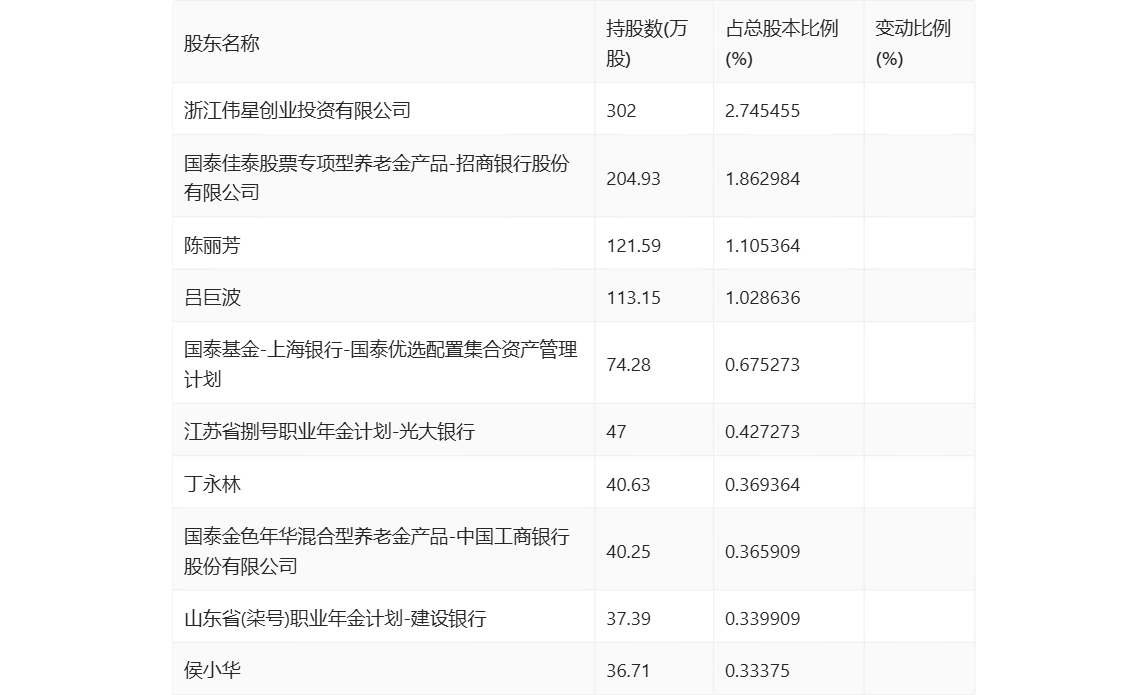Click the 113.15 shares value
The width and height of the screenshot is (1147, 695).
633,298
